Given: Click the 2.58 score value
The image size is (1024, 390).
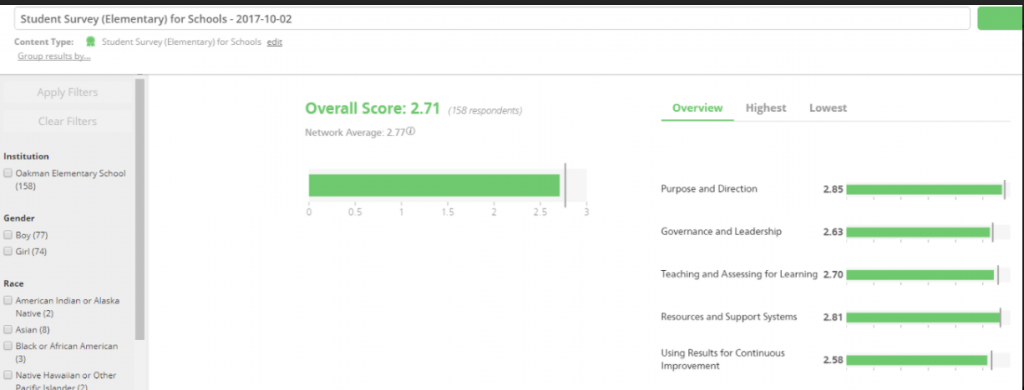Looking at the screenshot, I should click(833, 360).
